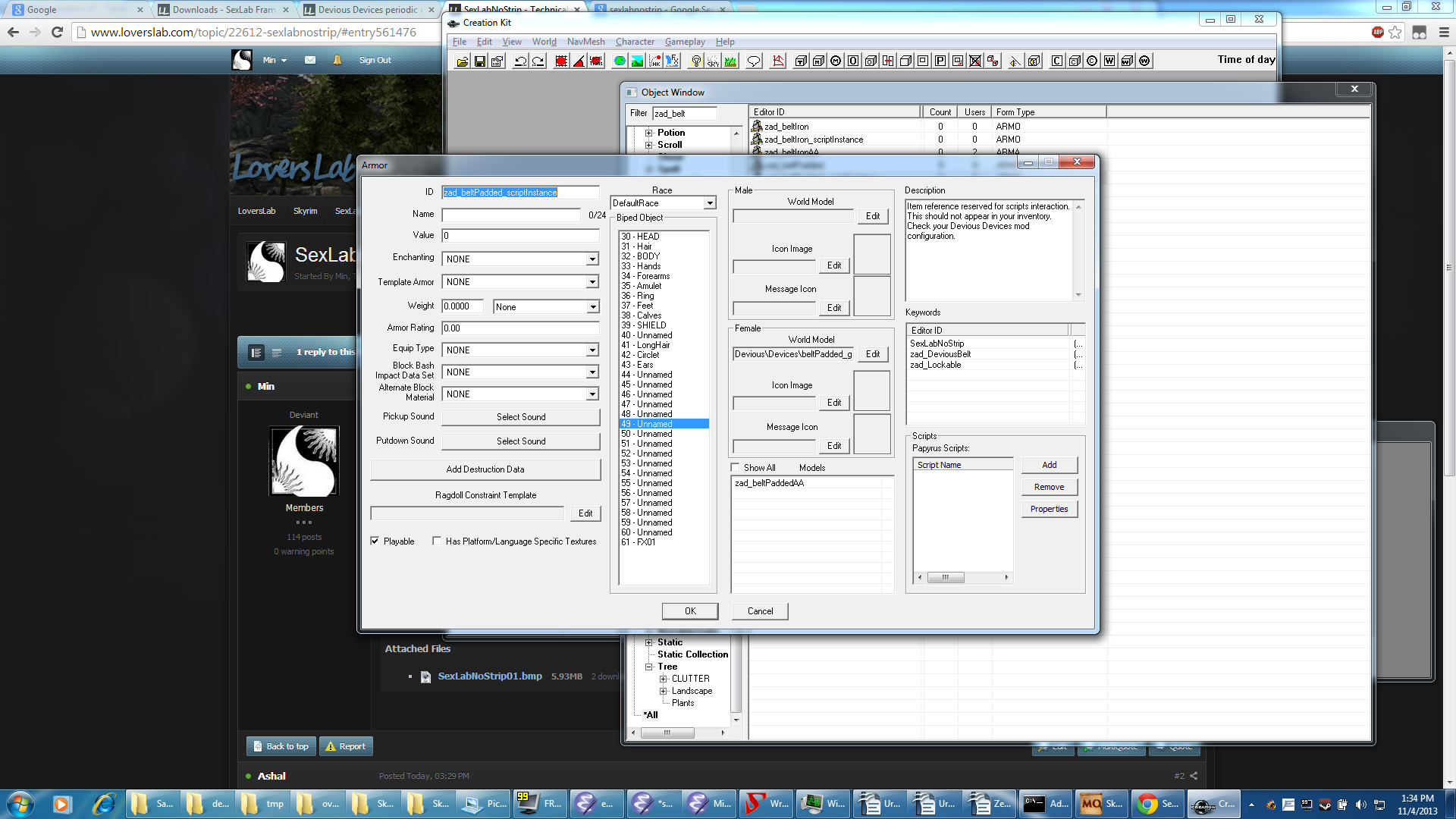Screen dimensions: 1456x819
Task: Toggle the Sky toolbar icon
Action: (713, 61)
